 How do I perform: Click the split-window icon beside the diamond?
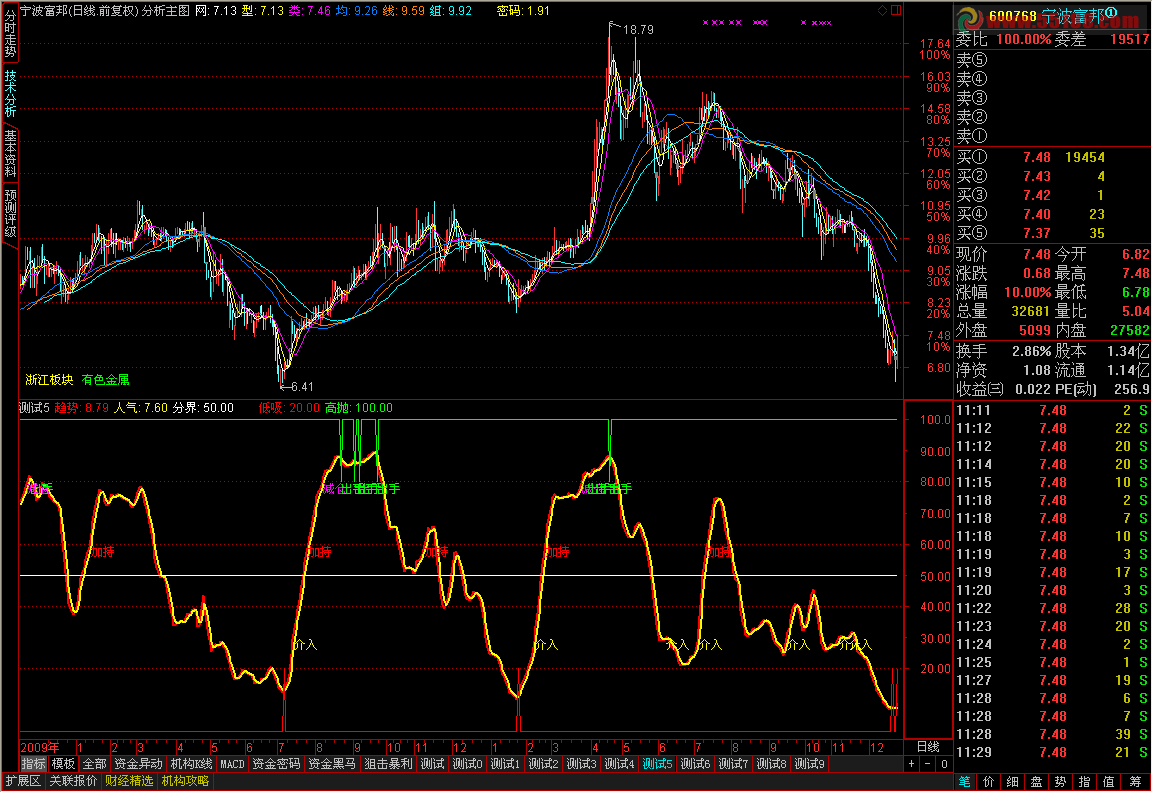tap(895, 11)
